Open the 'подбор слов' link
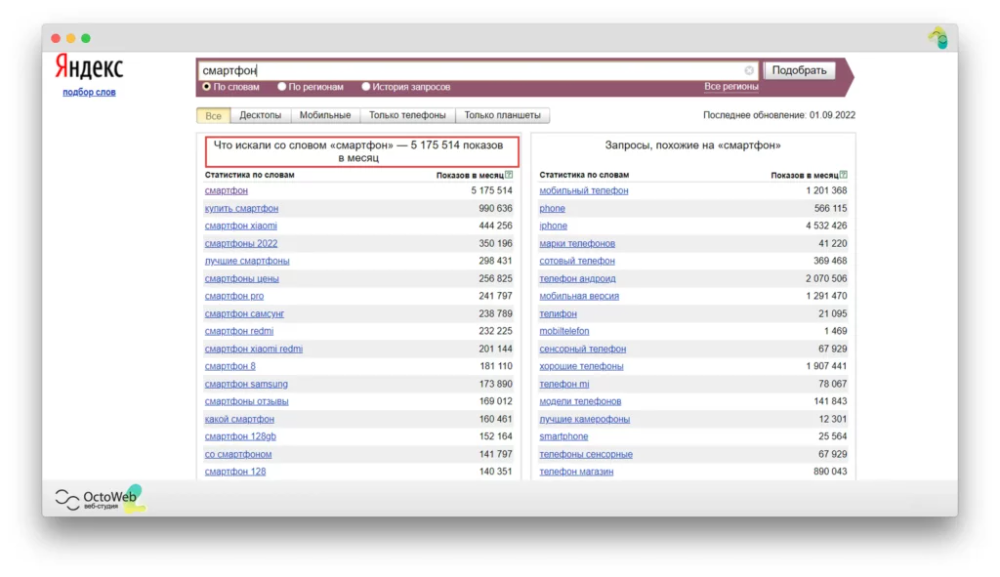Viewport: 1000px width, 577px height. click(89, 93)
